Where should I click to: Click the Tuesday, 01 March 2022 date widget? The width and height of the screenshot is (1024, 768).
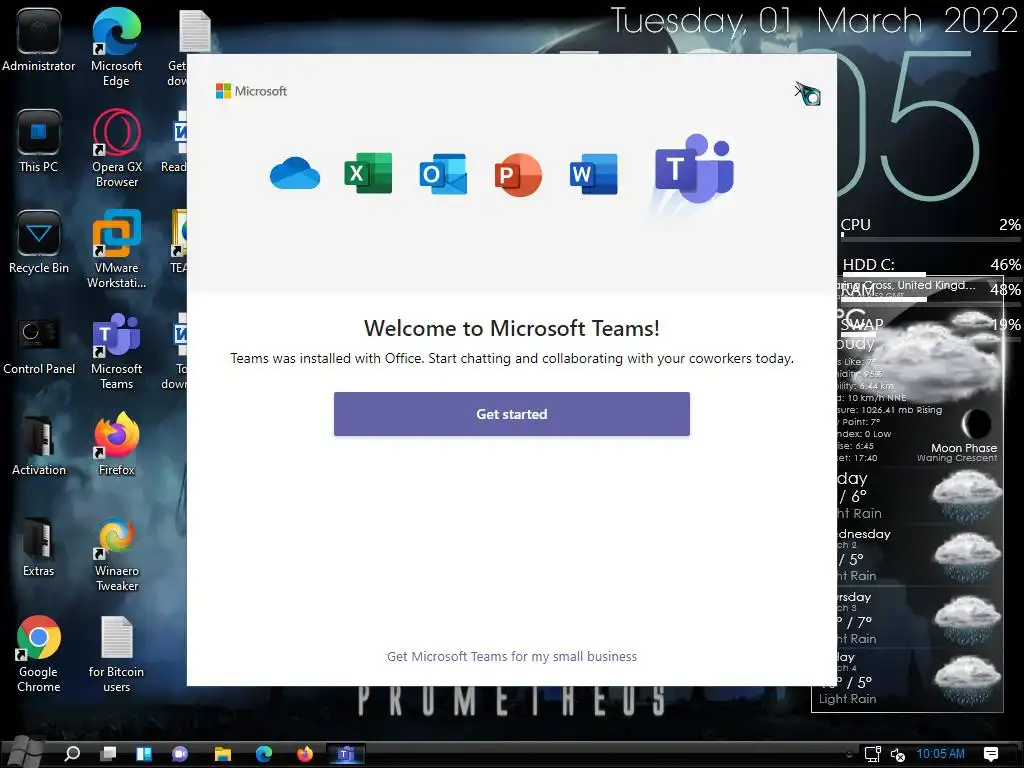(814, 21)
